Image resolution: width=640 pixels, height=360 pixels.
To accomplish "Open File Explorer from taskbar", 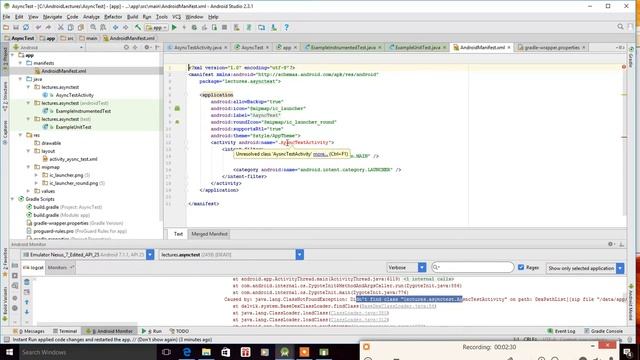I will point(206,352).
